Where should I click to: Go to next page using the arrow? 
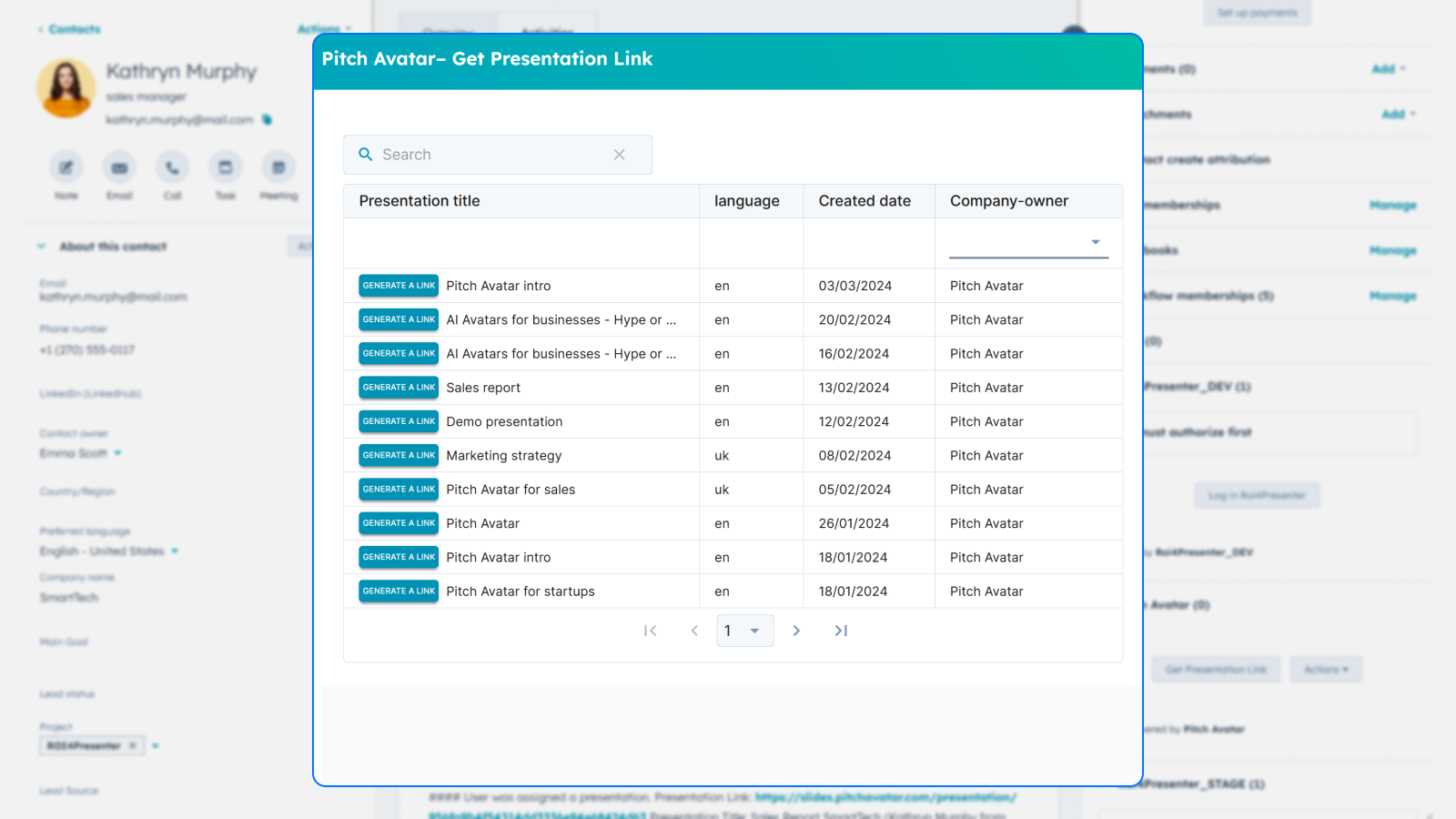coord(796,630)
